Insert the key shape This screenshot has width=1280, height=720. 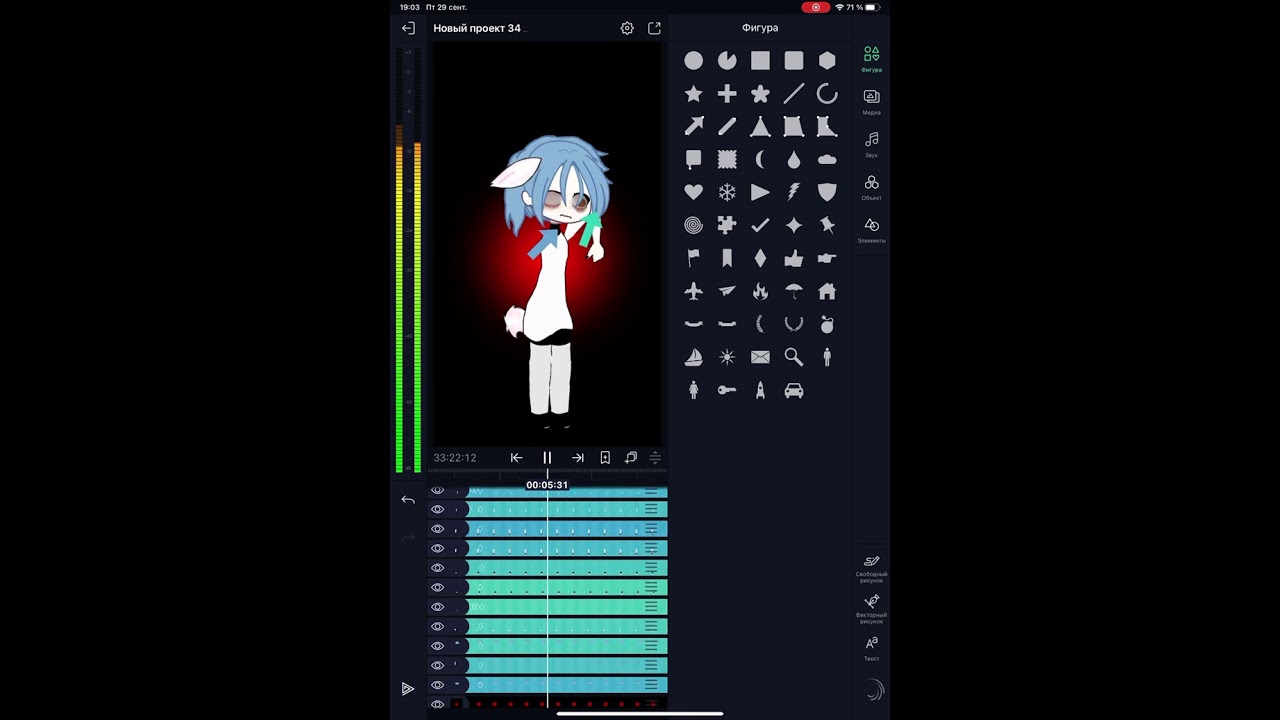pyautogui.click(x=727, y=390)
